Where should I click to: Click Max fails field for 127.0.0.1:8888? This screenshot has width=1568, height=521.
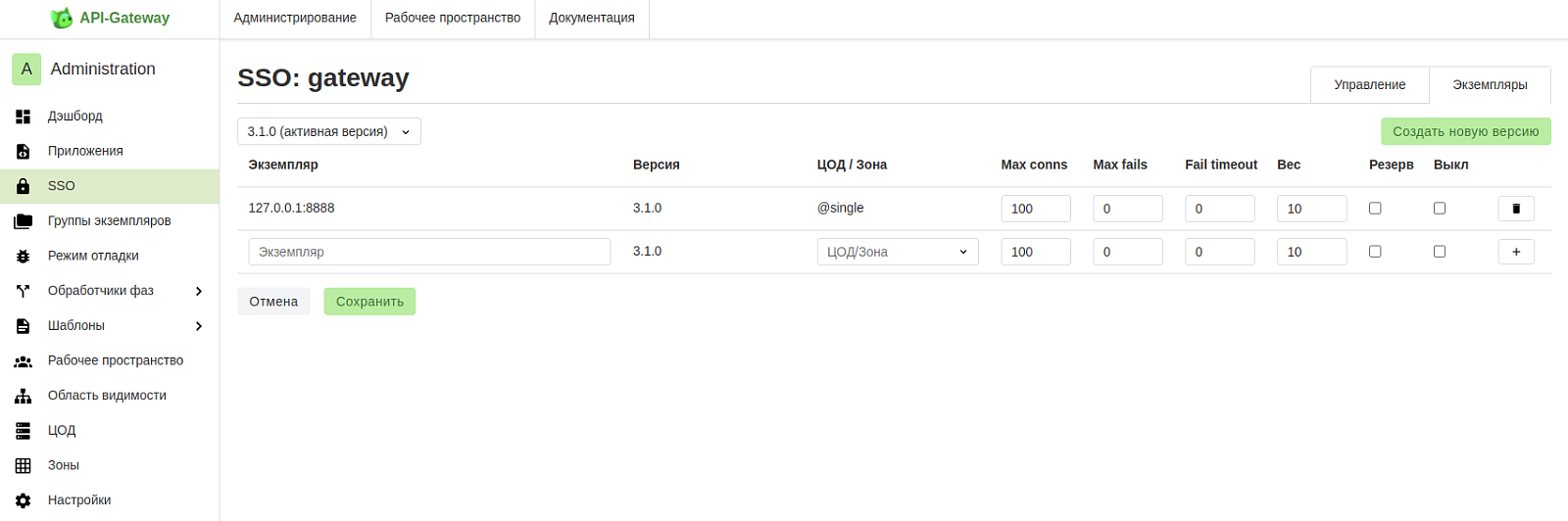(1128, 209)
